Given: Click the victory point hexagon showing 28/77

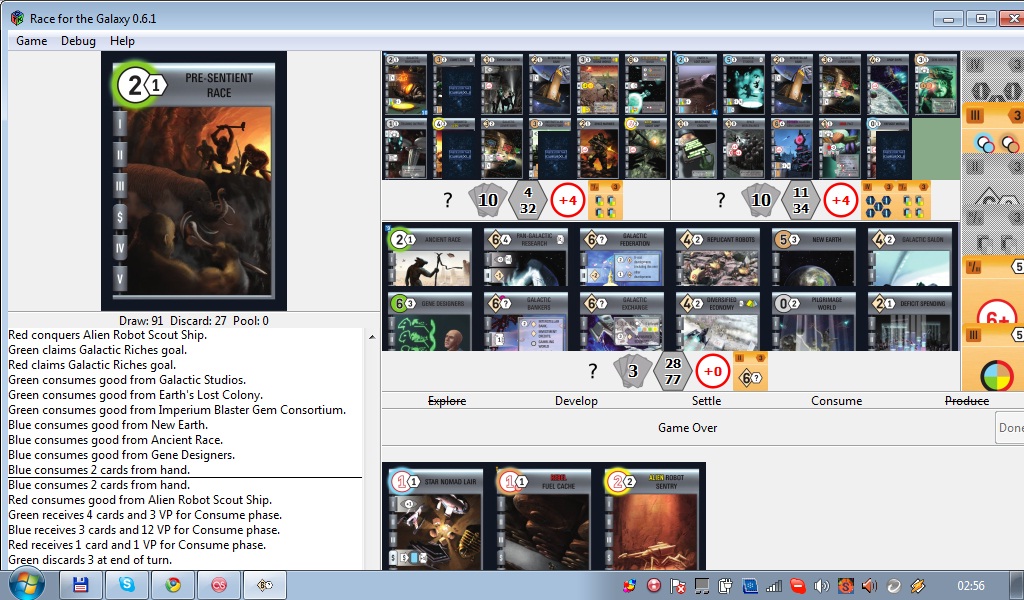Looking at the screenshot, I should [x=673, y=371].
